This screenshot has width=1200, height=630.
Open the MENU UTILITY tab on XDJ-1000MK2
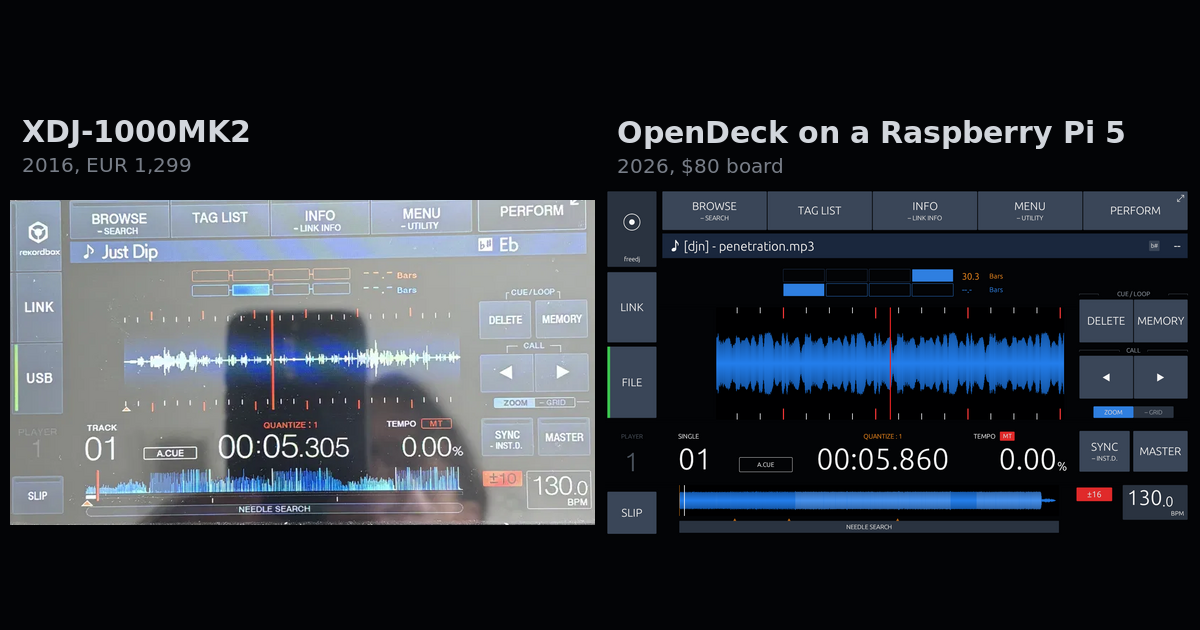pos(421,217)
